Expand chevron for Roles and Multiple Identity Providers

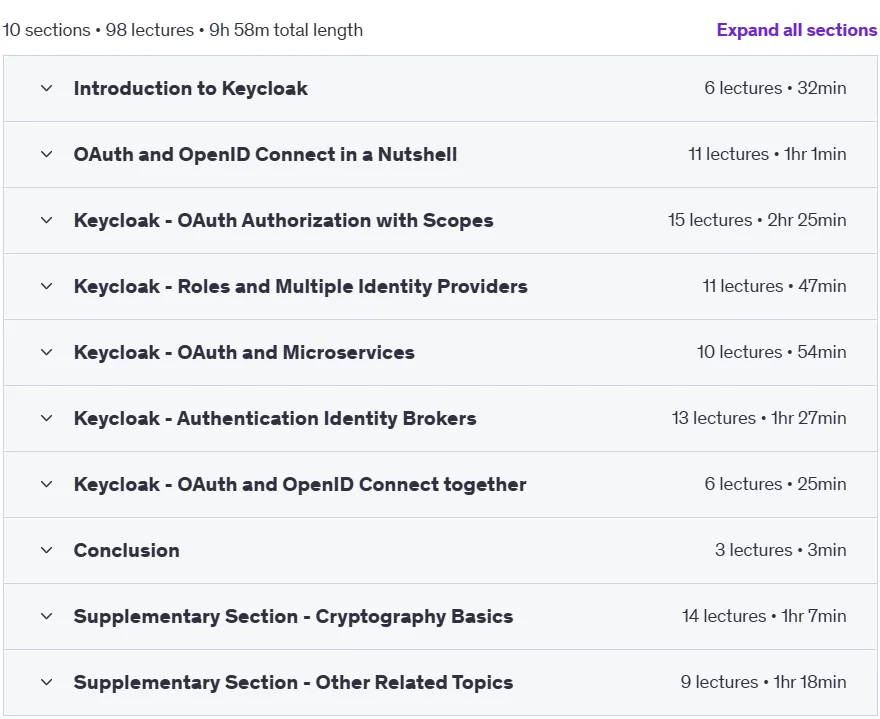(x=47, y=286)
